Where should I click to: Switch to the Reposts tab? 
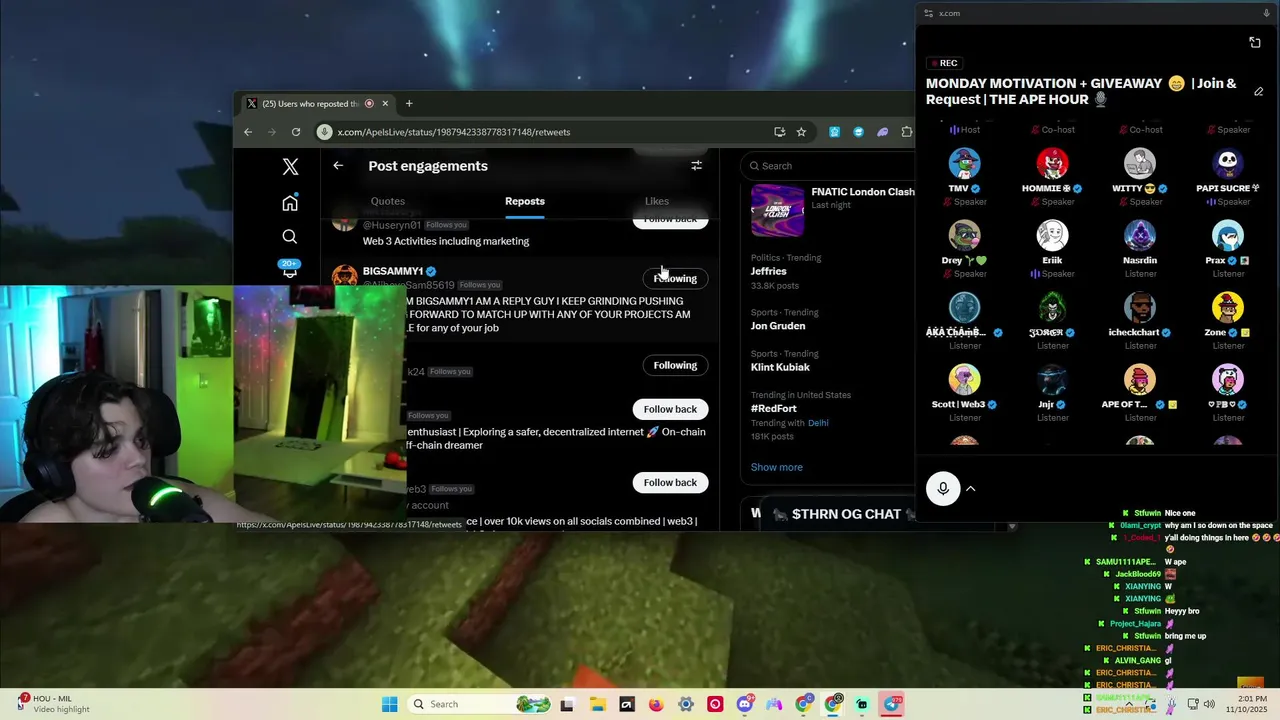tap(525, 201)
